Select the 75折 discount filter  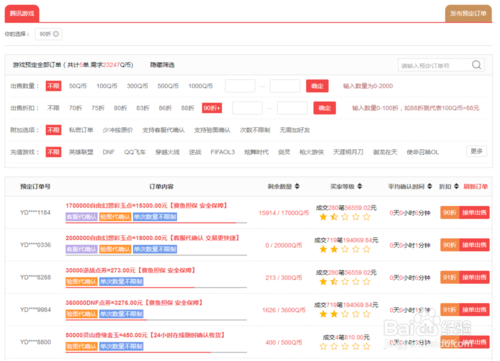coord(98,108)
